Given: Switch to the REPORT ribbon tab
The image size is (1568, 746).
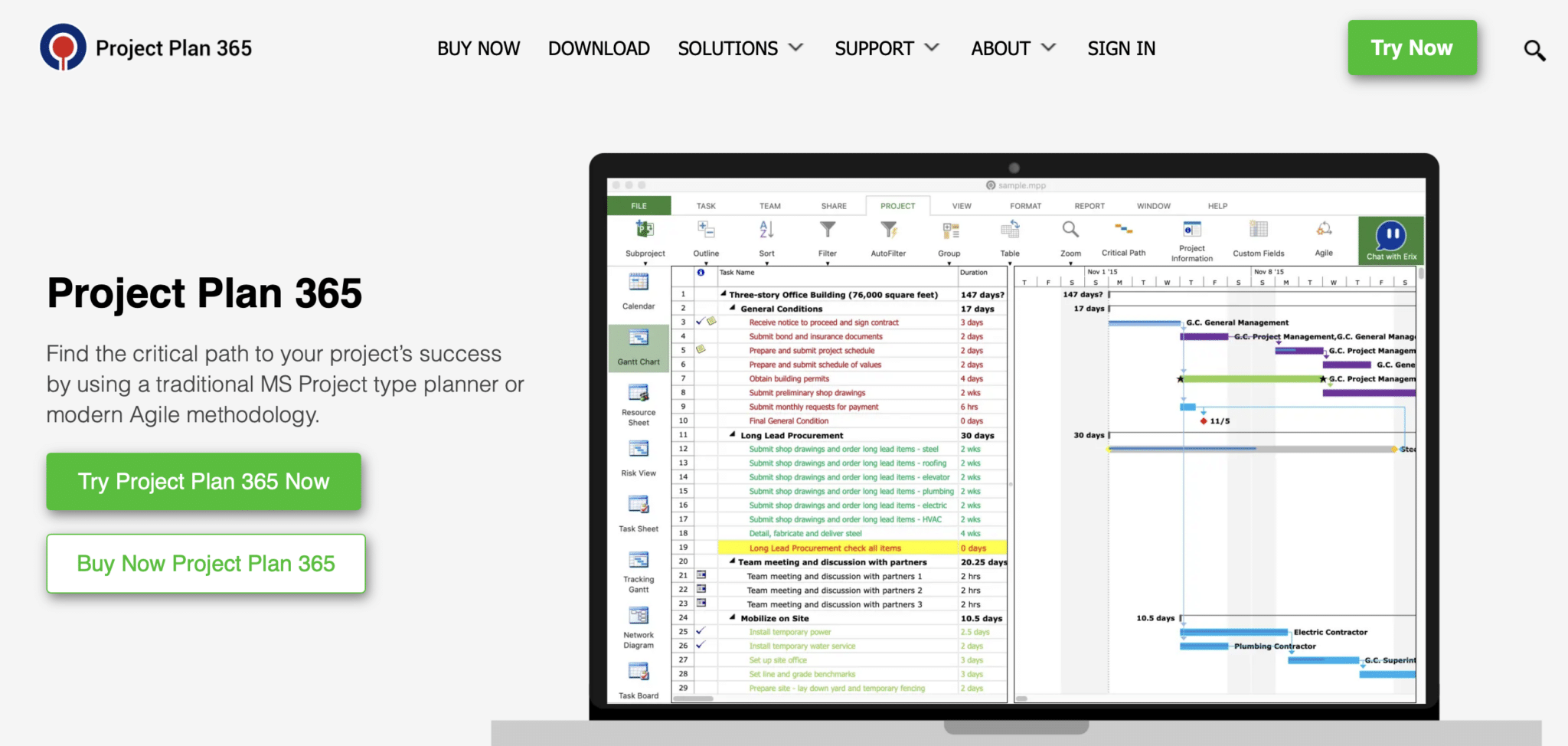Looking at the screenshot, I should [1089, 205].
